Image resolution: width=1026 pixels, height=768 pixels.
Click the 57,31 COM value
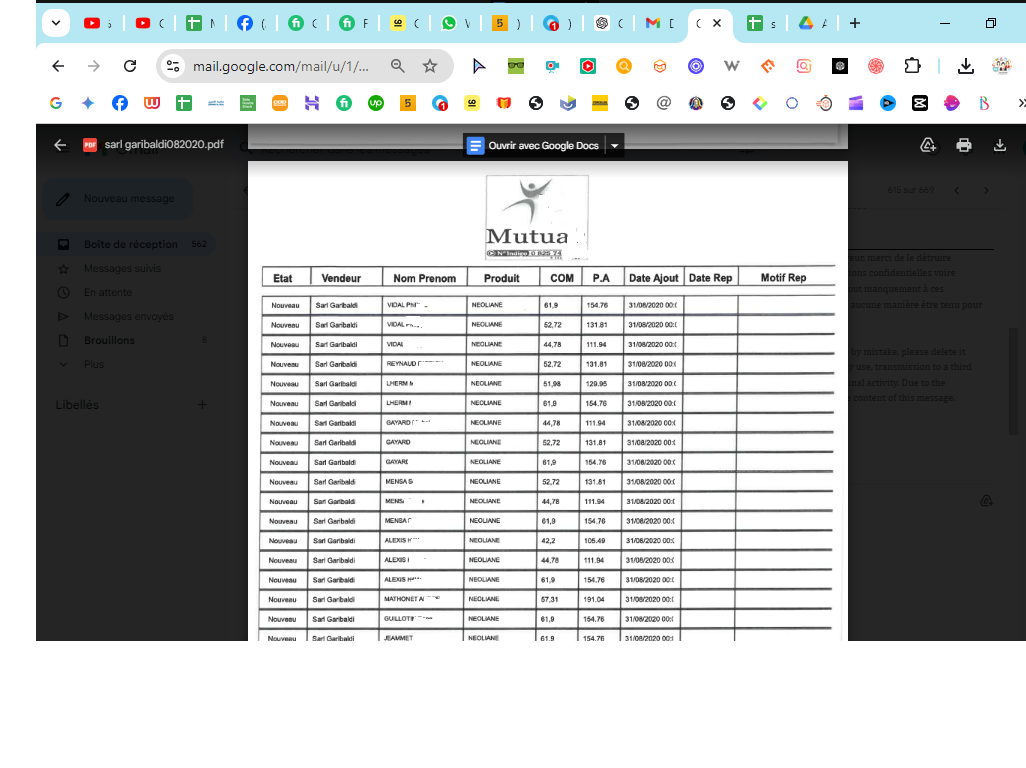[550, 599]
